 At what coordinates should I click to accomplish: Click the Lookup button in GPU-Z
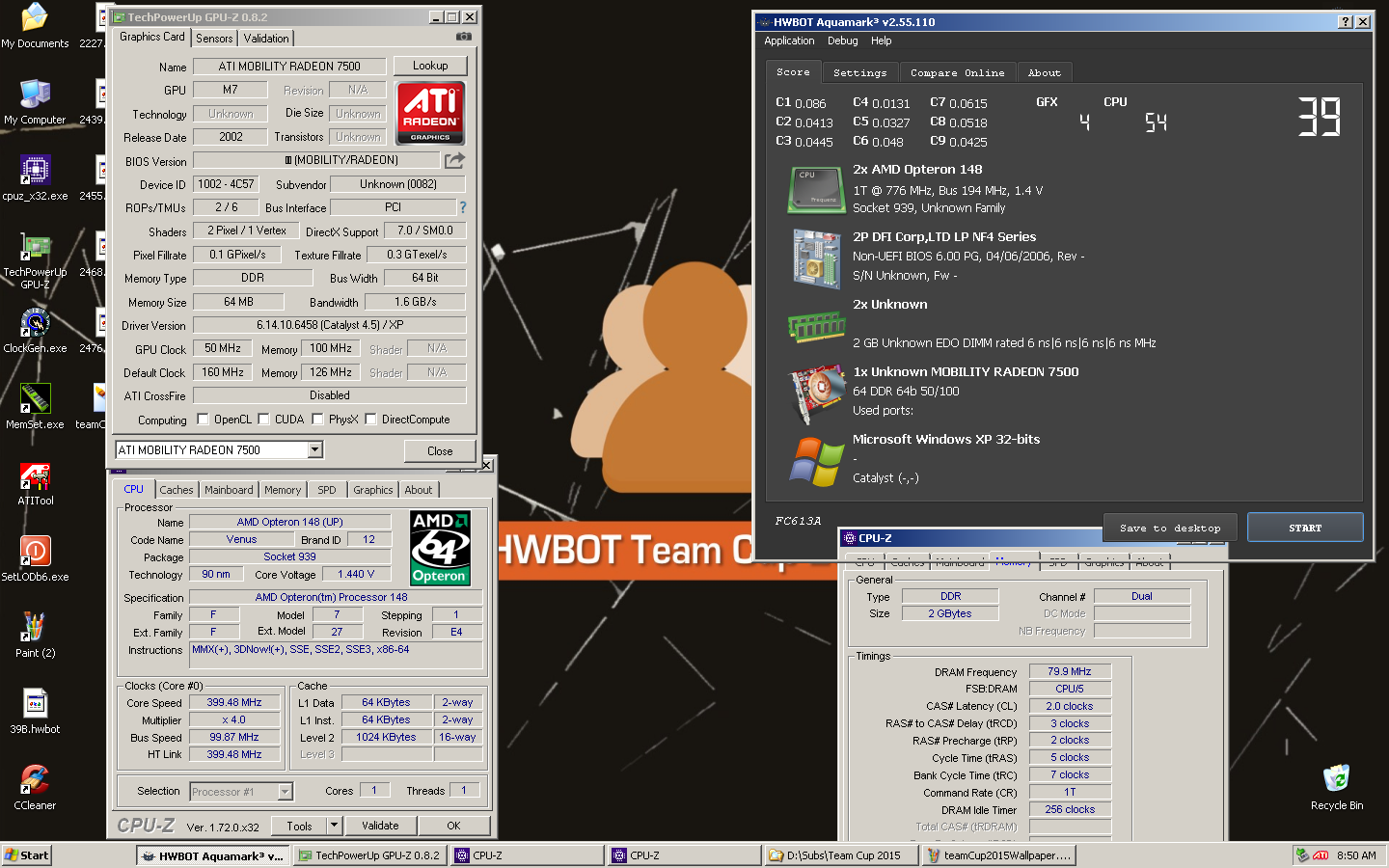[430, 66]
